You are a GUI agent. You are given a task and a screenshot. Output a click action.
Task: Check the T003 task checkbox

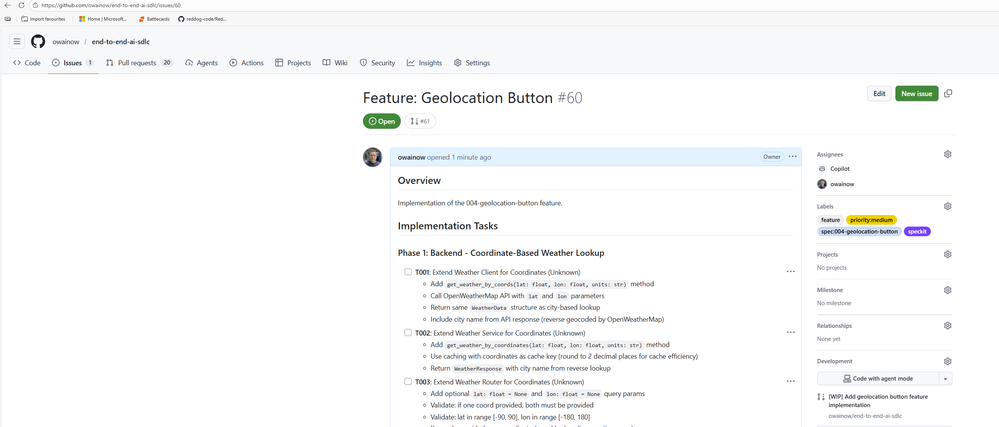408,382
